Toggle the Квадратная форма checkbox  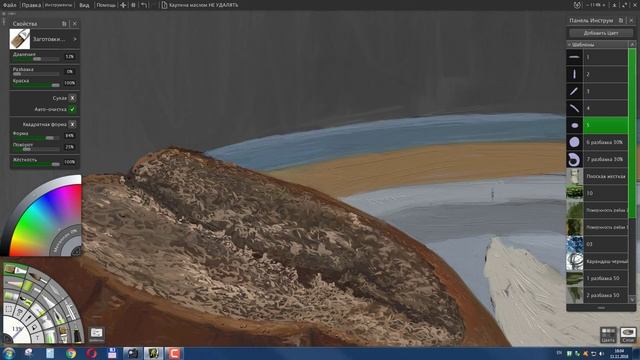pyautogui.click(x=72, y=124)
